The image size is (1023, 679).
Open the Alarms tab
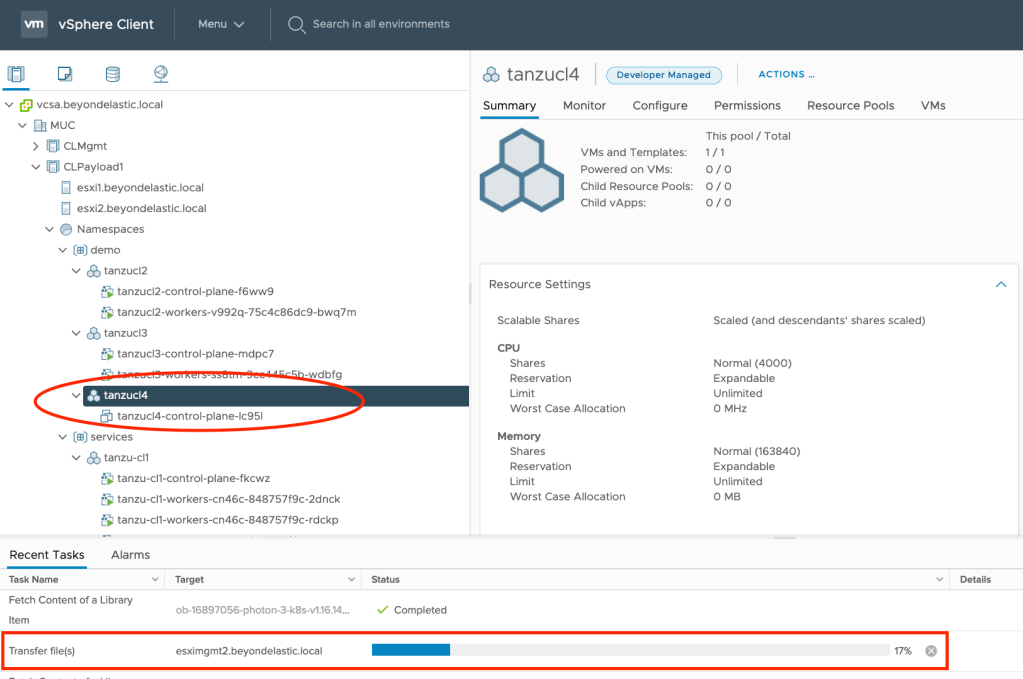[130, 555]
